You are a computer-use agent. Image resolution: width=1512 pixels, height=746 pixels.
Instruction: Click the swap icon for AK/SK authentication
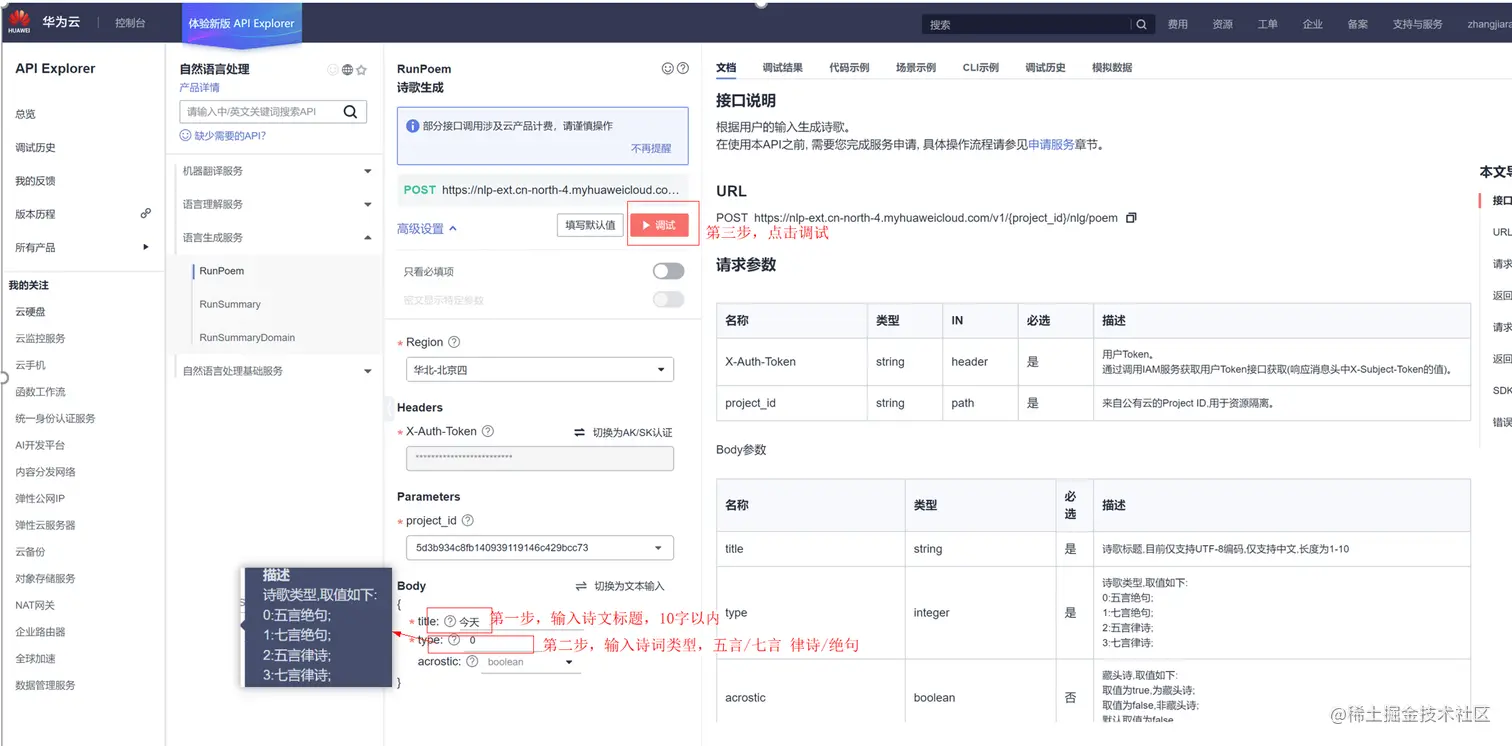(x=579, y=432)
